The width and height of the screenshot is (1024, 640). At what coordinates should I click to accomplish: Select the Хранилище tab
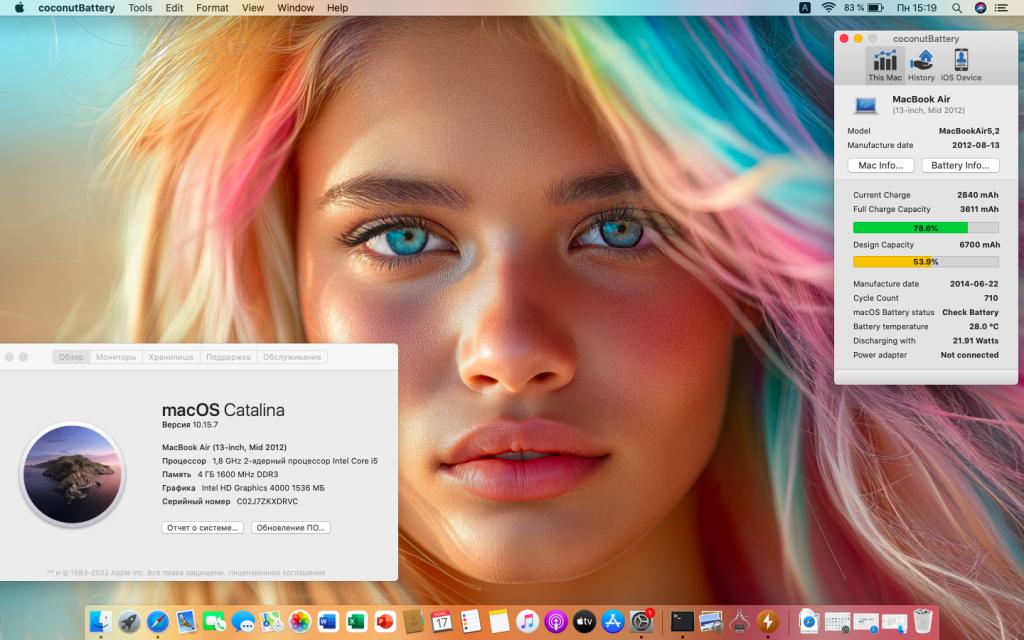click(171, 357)
